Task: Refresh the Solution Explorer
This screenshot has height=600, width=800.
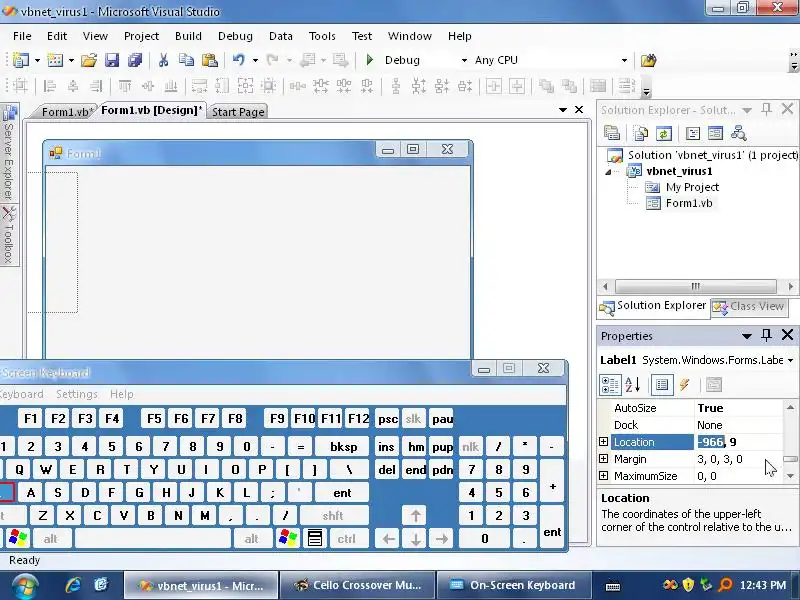Action: click(663, 134)
